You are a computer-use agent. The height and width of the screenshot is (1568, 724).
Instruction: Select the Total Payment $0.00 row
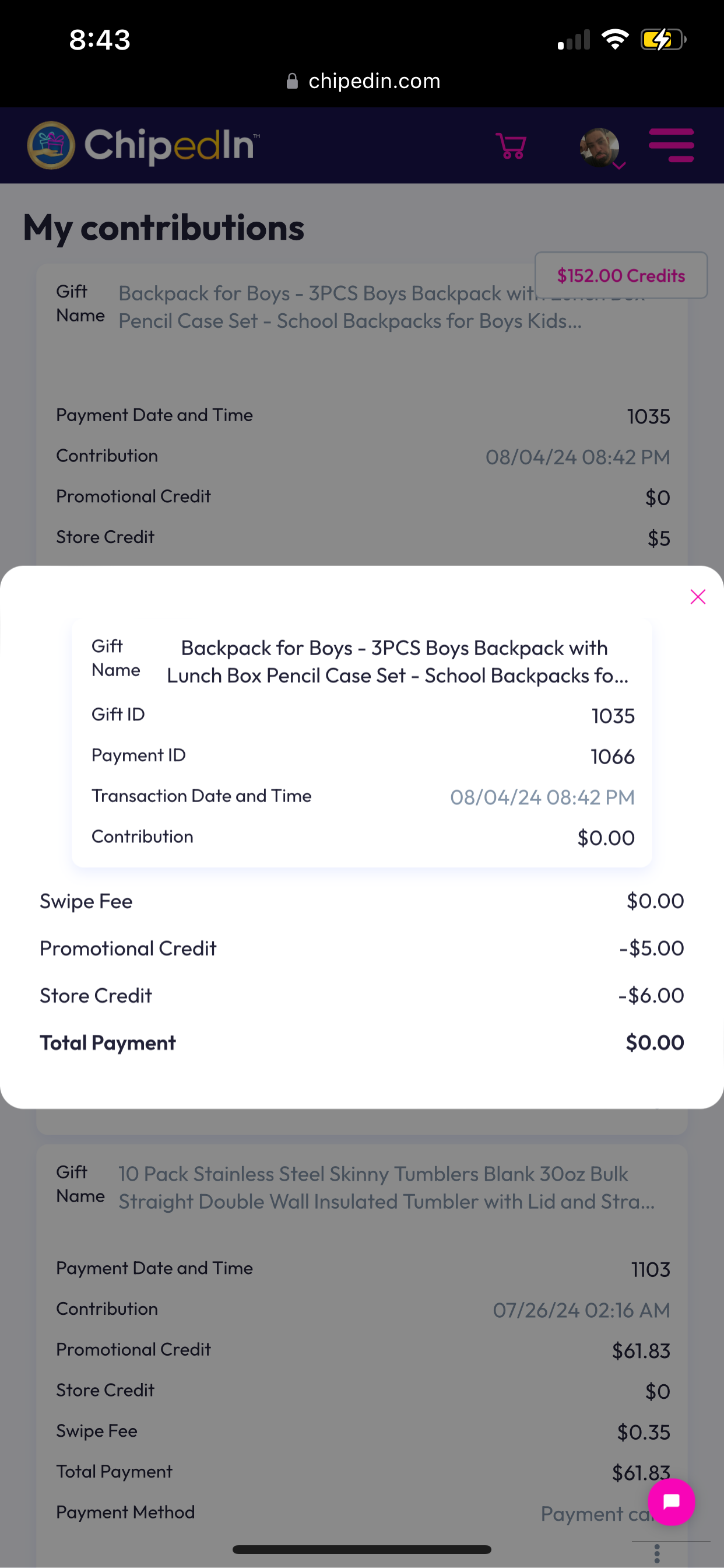[362, 1042]
